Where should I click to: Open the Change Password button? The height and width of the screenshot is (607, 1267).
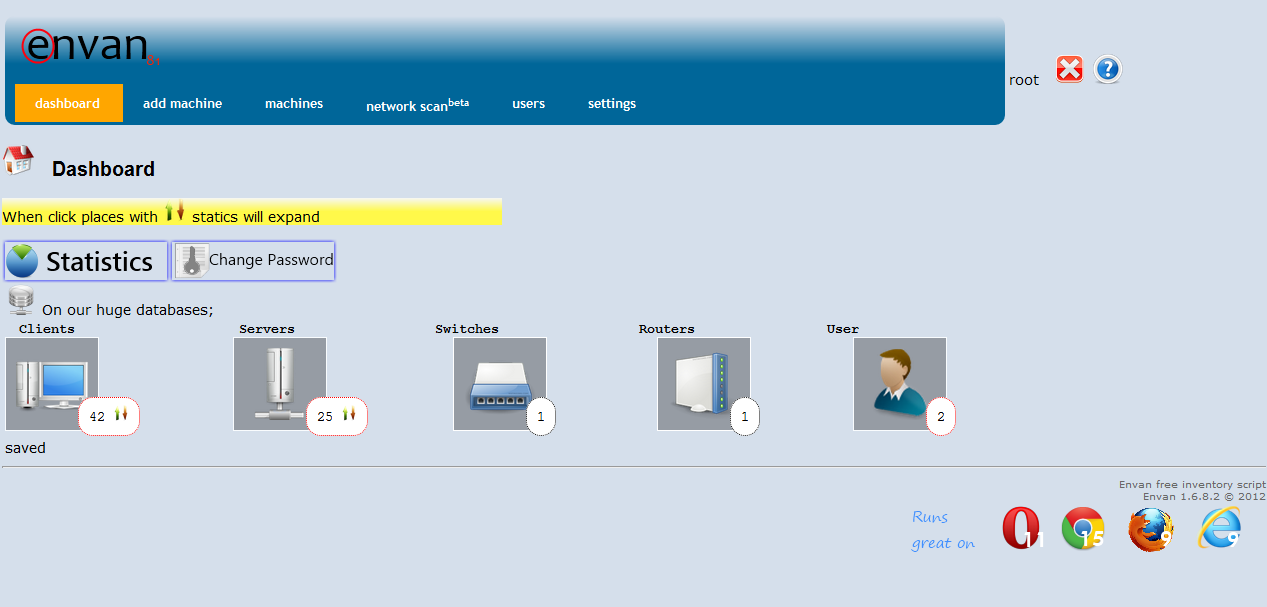[253, 260]
